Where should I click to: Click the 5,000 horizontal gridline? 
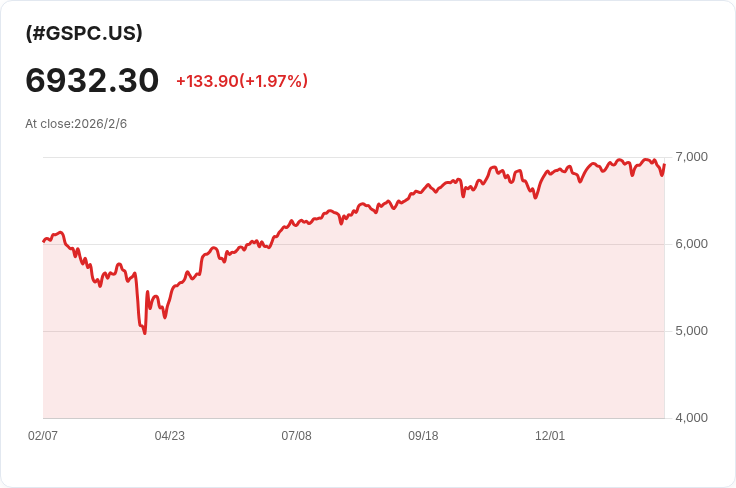point(354,331)
